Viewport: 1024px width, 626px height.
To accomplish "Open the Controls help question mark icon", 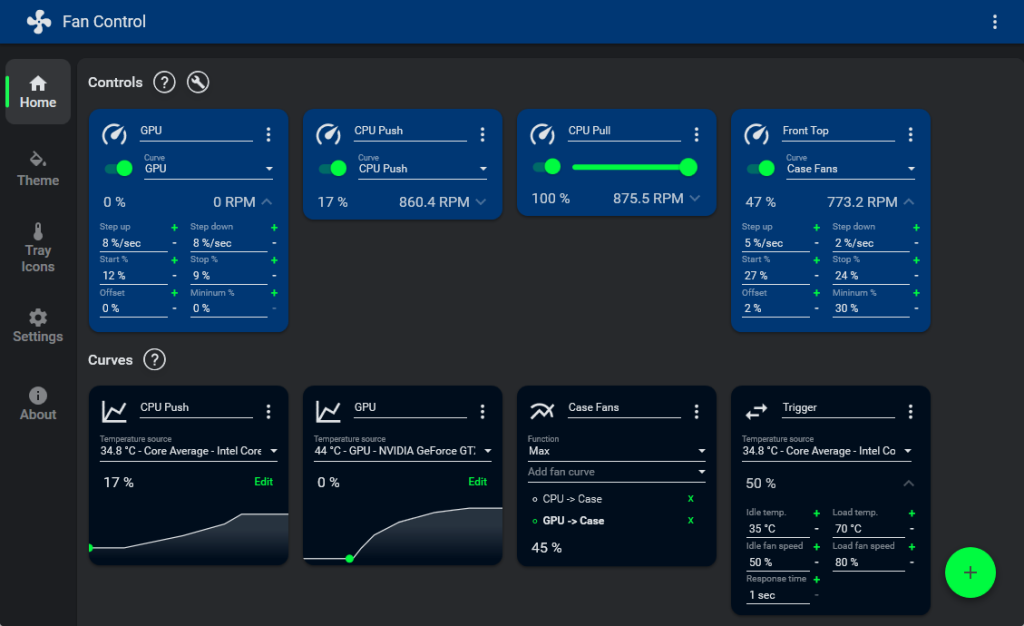I will point(164,82).
